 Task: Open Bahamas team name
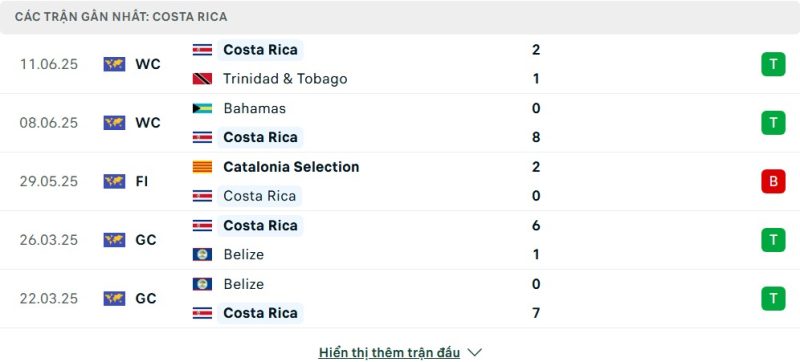[255, 108]
